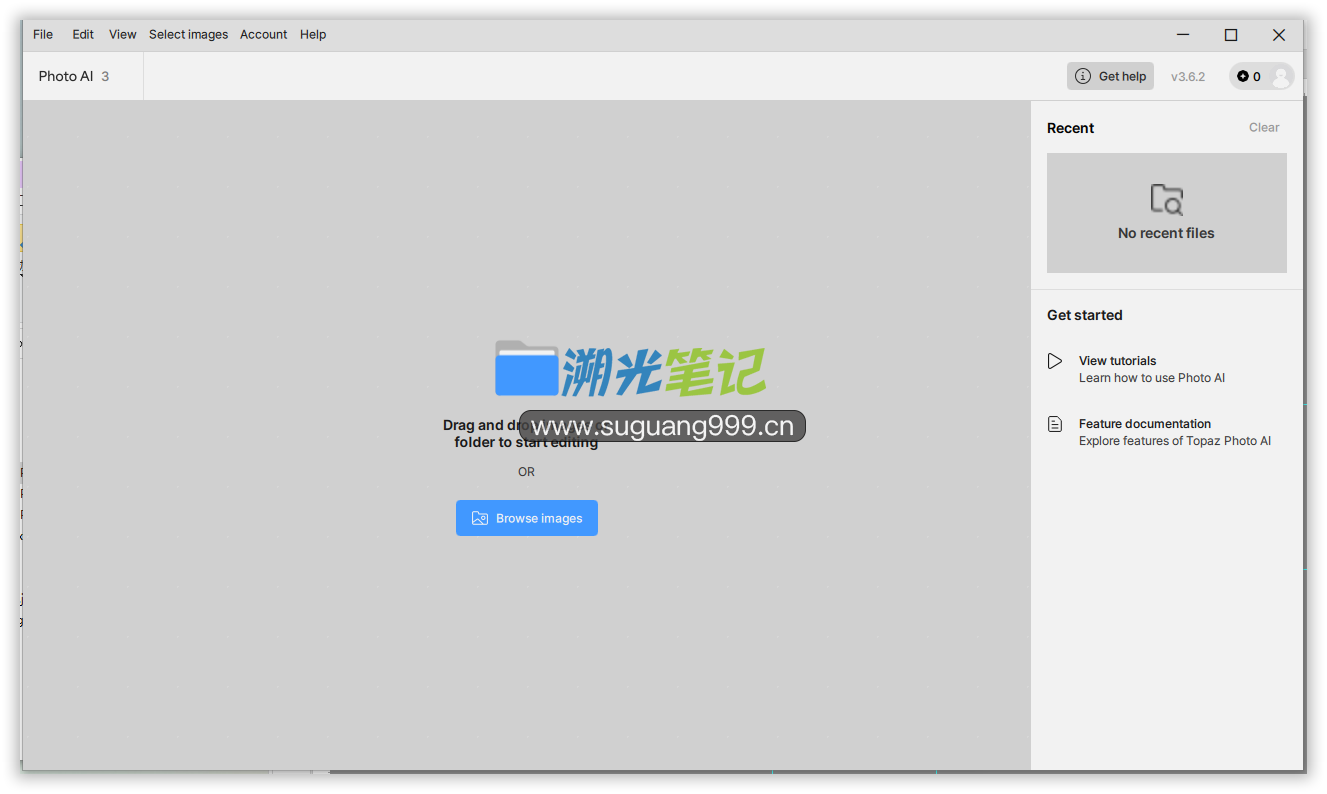Click the document icon beside Feature documentation
1327x794 pixels.
1055,424
